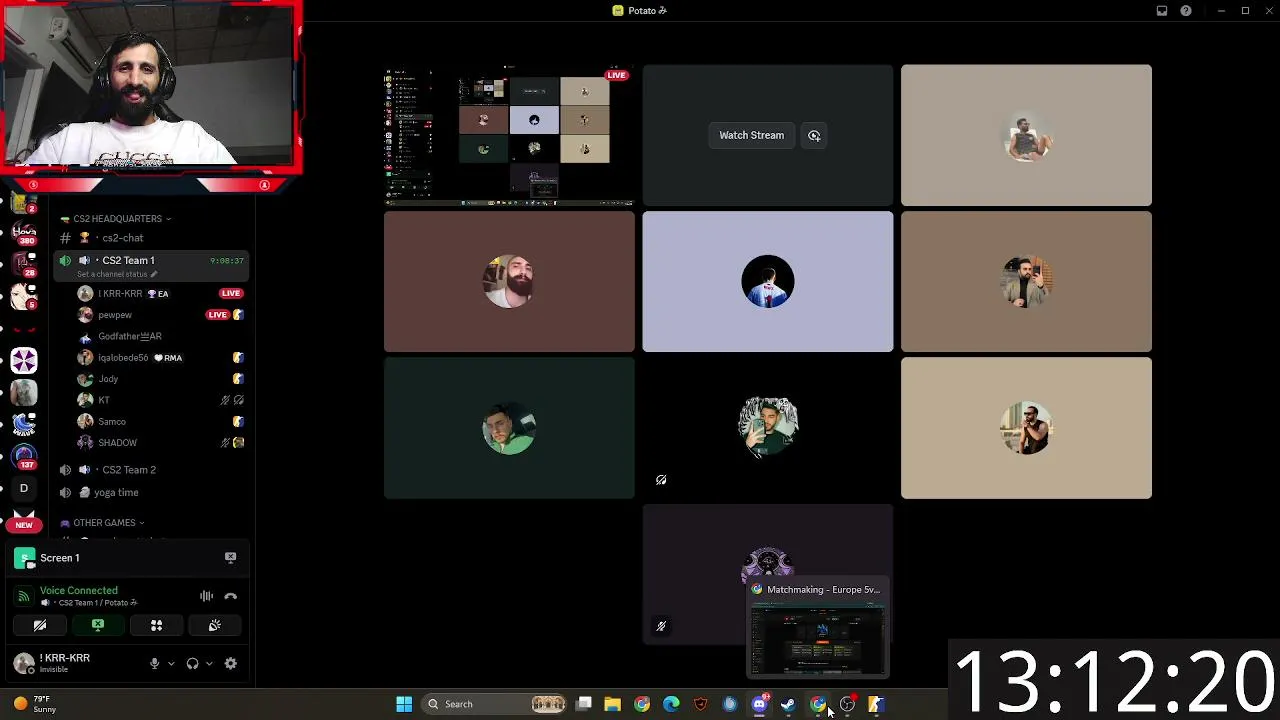Select user Samco in voice list

click(160, 422)
